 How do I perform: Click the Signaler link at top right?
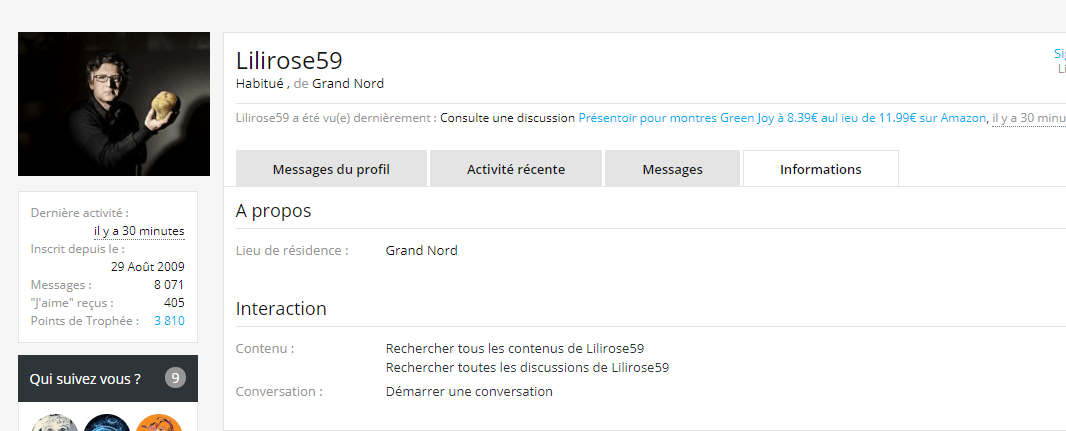click(1059, 54)
